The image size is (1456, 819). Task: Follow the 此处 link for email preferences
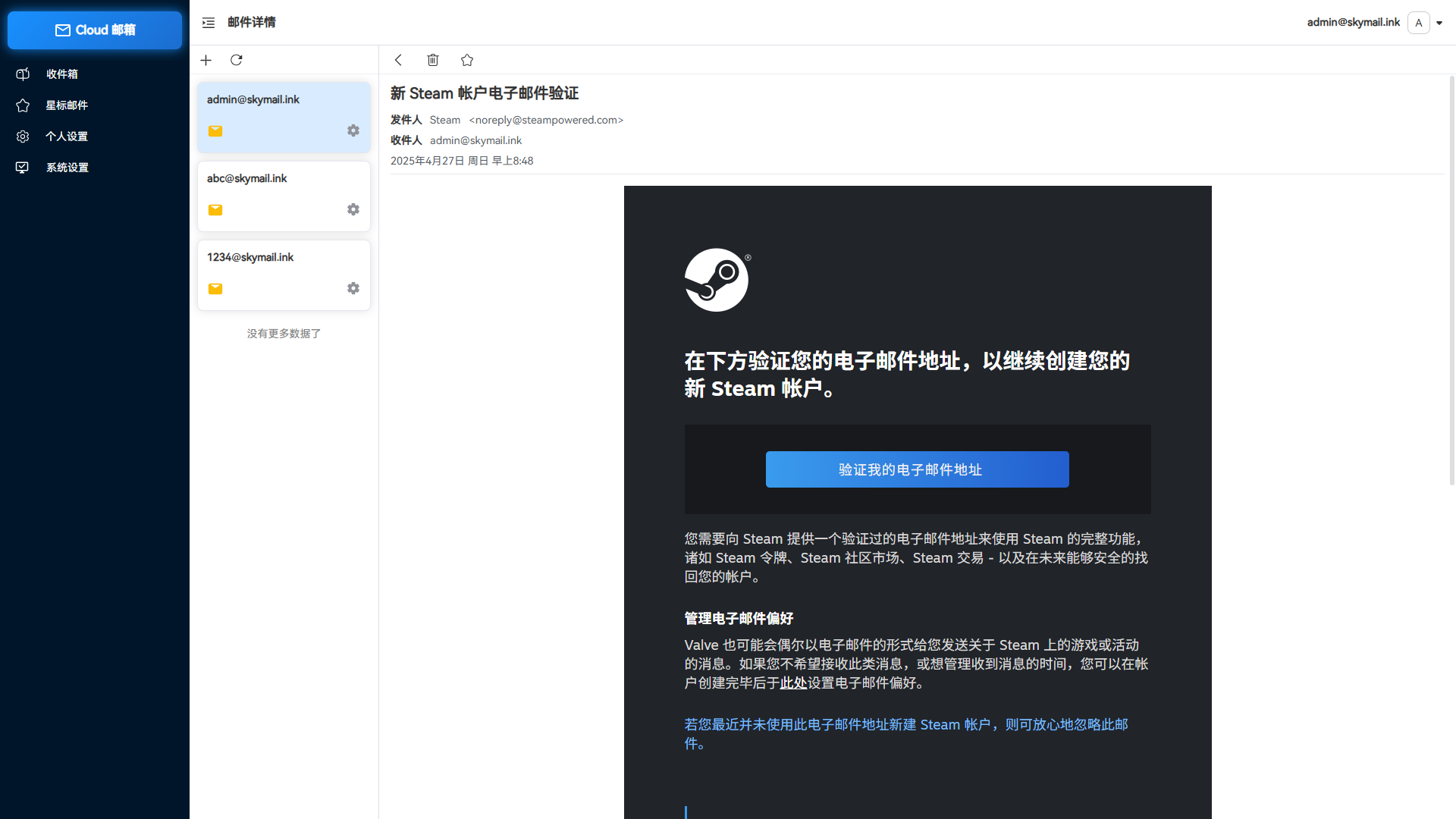tap(793, 683)
